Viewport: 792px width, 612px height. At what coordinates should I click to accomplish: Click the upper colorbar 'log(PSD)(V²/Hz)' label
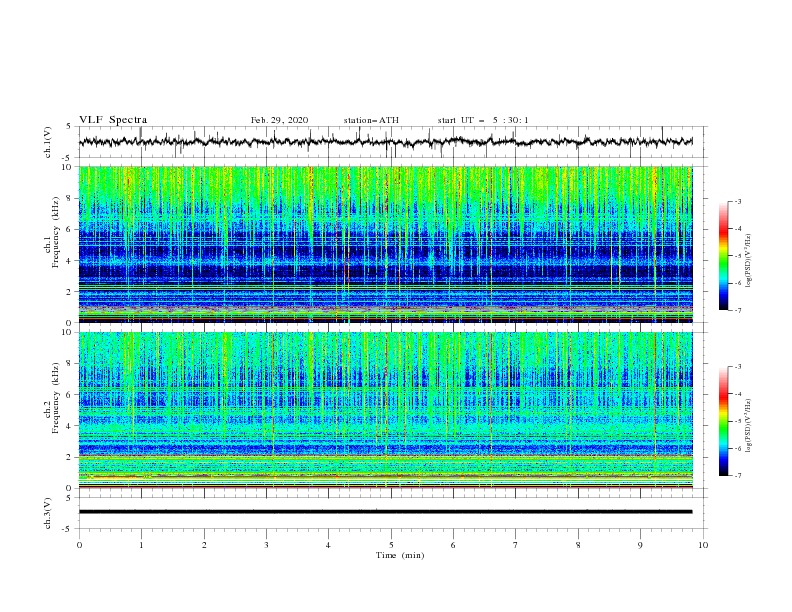coord(749,261)
